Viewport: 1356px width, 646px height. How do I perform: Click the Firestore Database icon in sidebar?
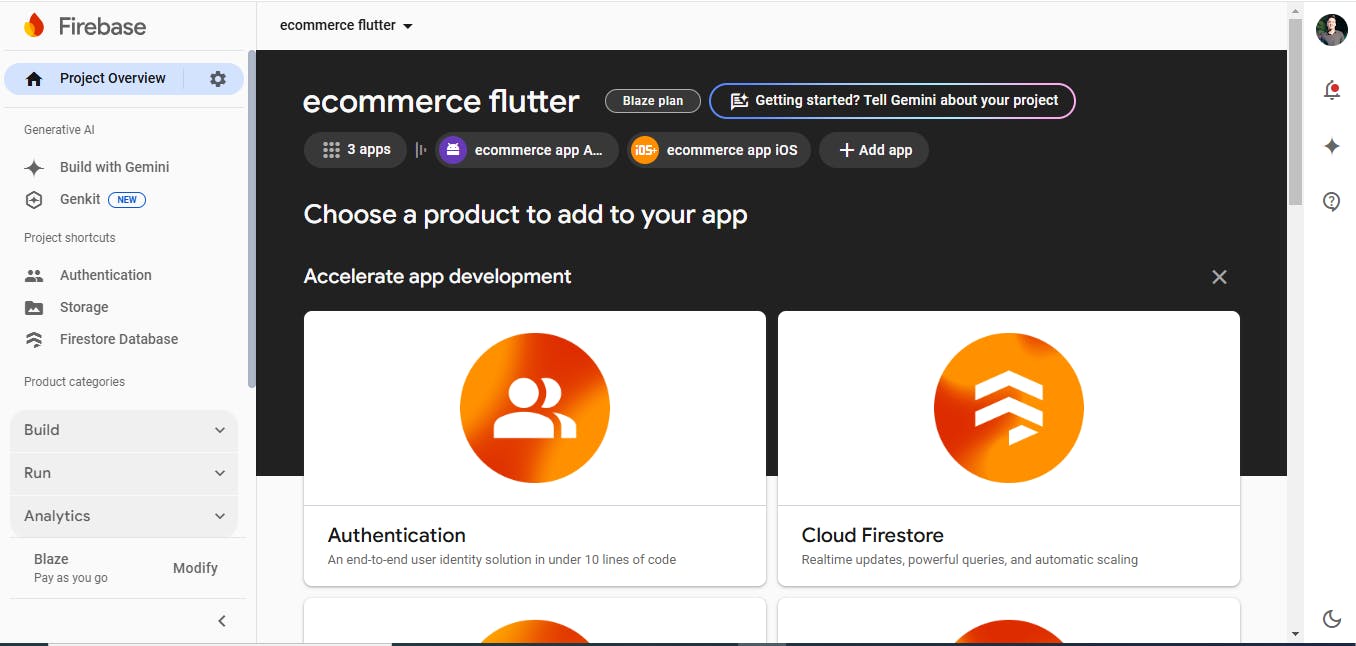pyautogui.click(x=34, y=340)
